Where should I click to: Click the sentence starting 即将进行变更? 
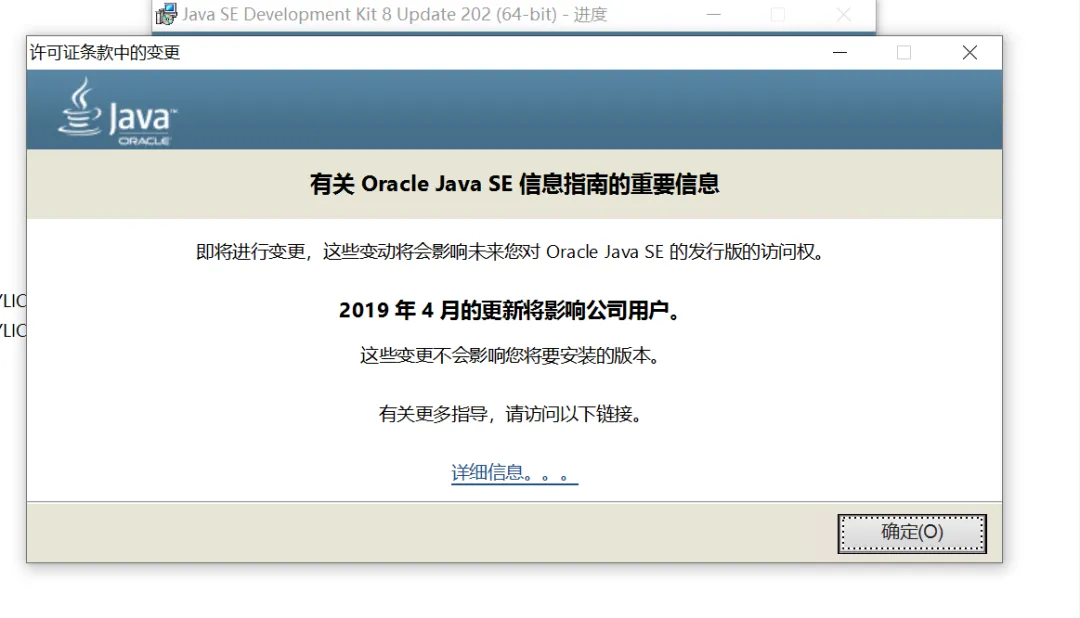tap(510, 252)
